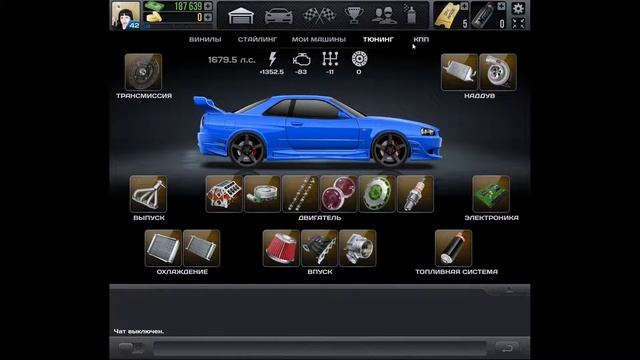This screenshot has width=640, height=360.
Task: Select the transmission brake disc part
Action: 143,72
